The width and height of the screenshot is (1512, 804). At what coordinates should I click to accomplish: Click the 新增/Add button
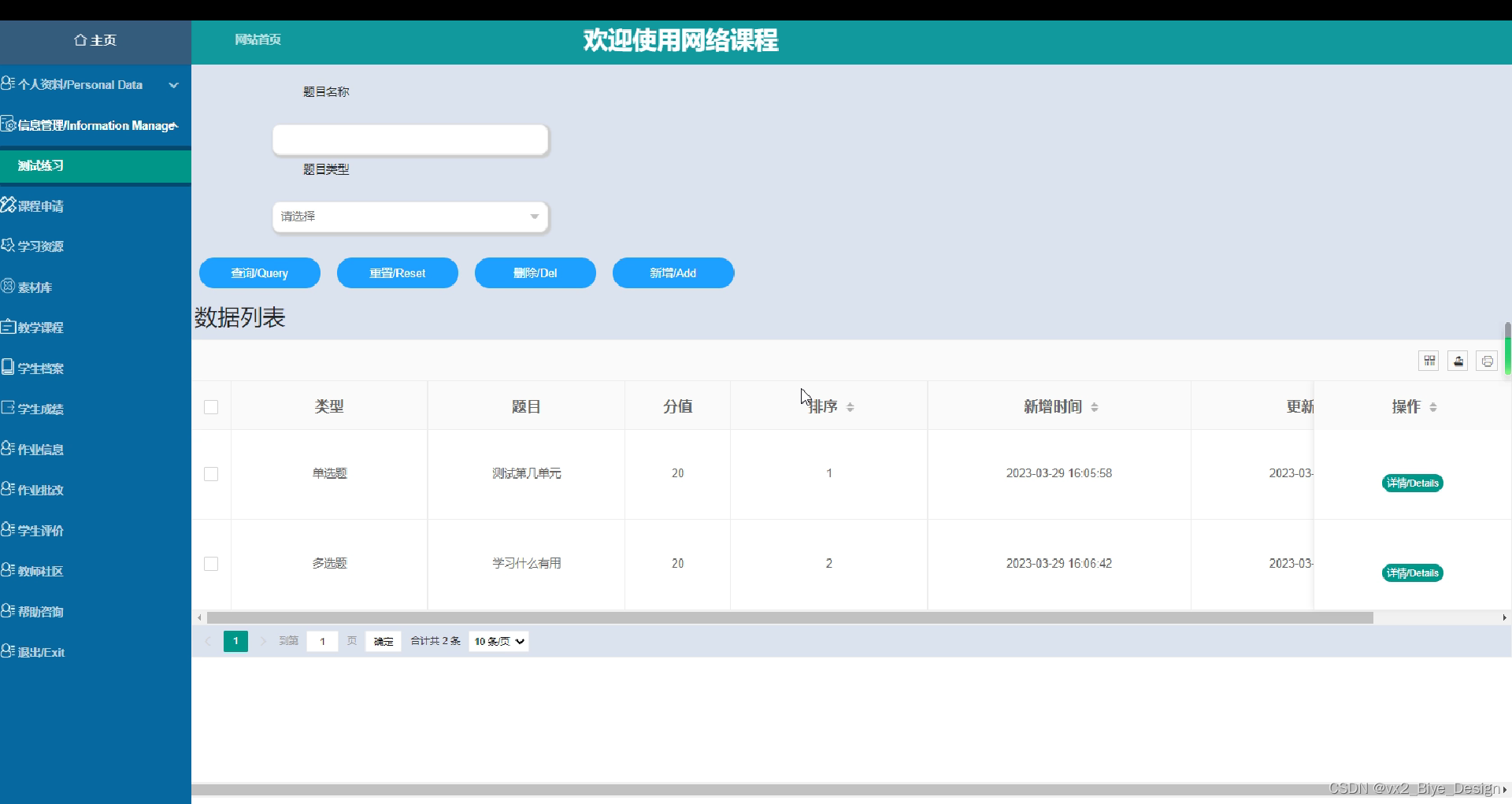673,273
